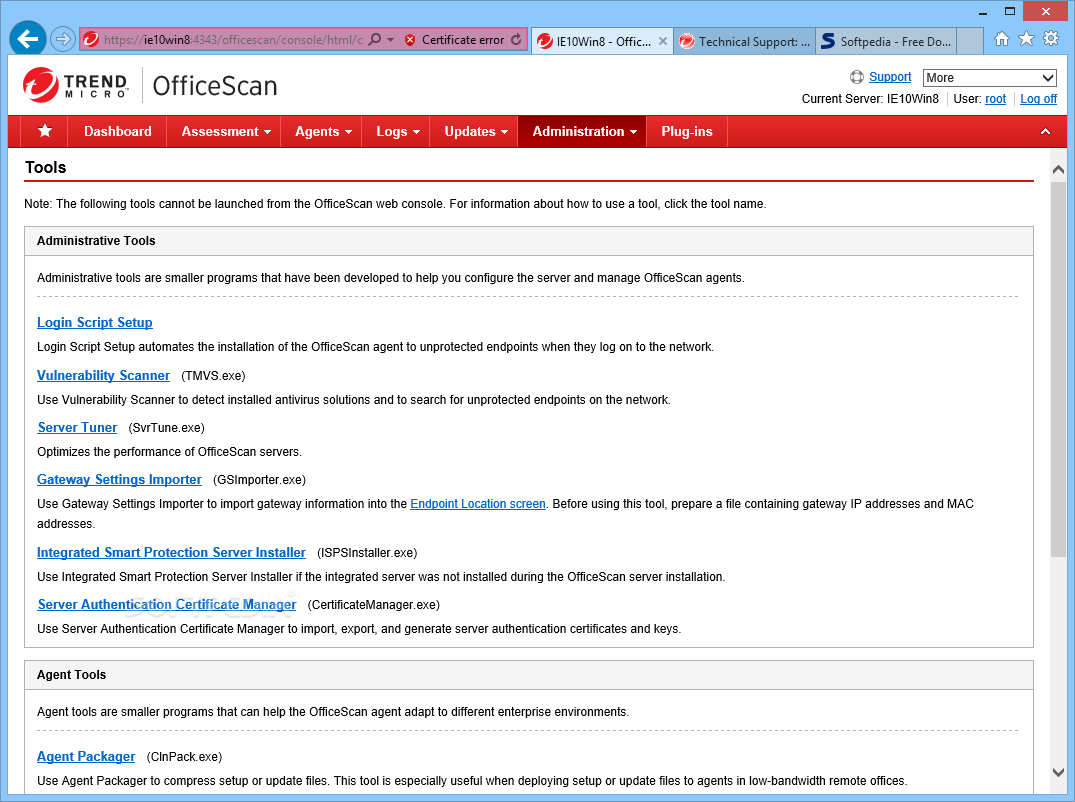
Task: Click the search magnifier in address bar
Action: [x=375, y=39]
